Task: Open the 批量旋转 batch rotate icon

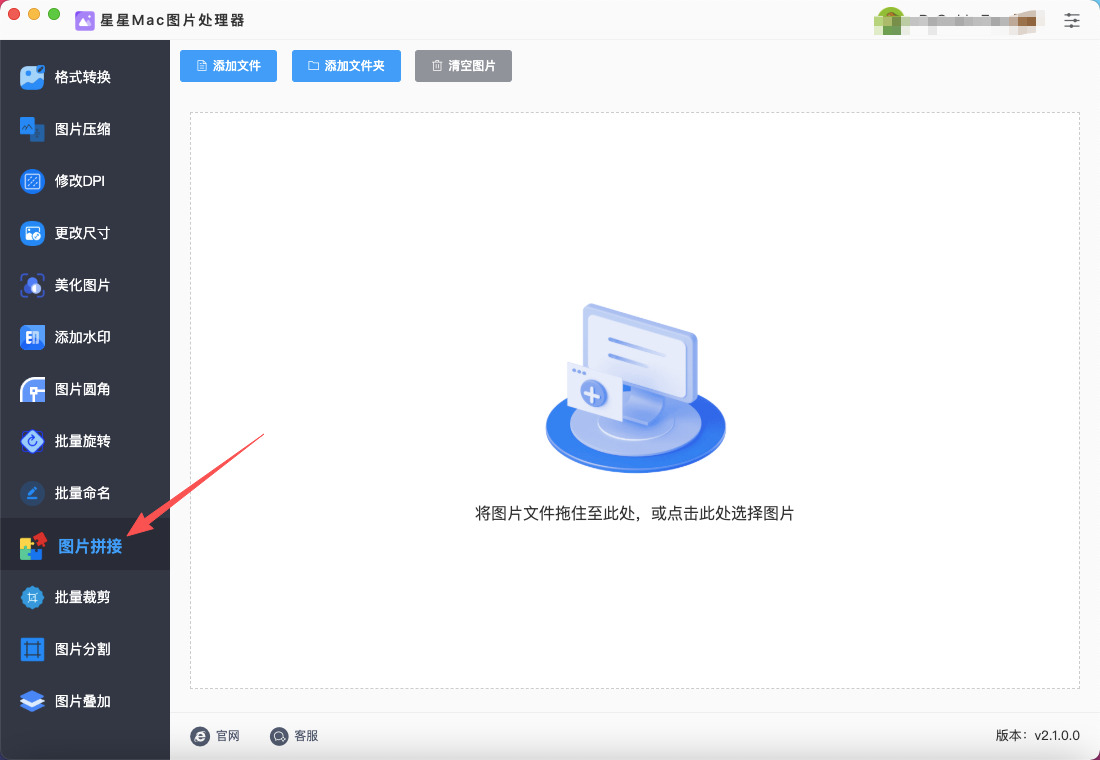Action: click(x=32, y=441)
